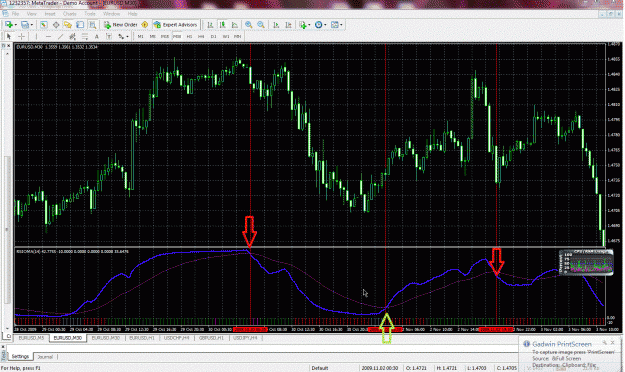This screenshot has width=625, height=372.
Task: Zoom out the chart
Action: coord(261,25)
